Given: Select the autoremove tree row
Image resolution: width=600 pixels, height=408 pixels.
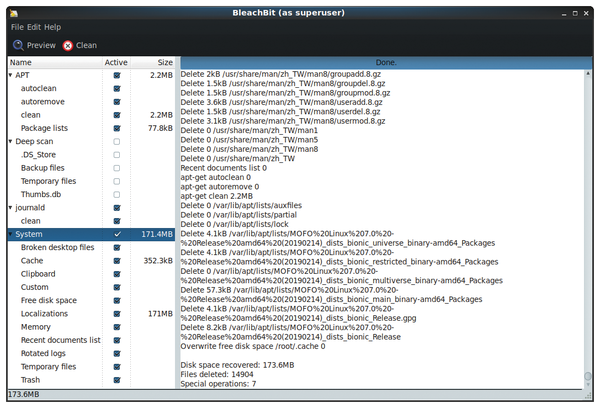Looking at the screenshot, I should click(x=91, y=102).
